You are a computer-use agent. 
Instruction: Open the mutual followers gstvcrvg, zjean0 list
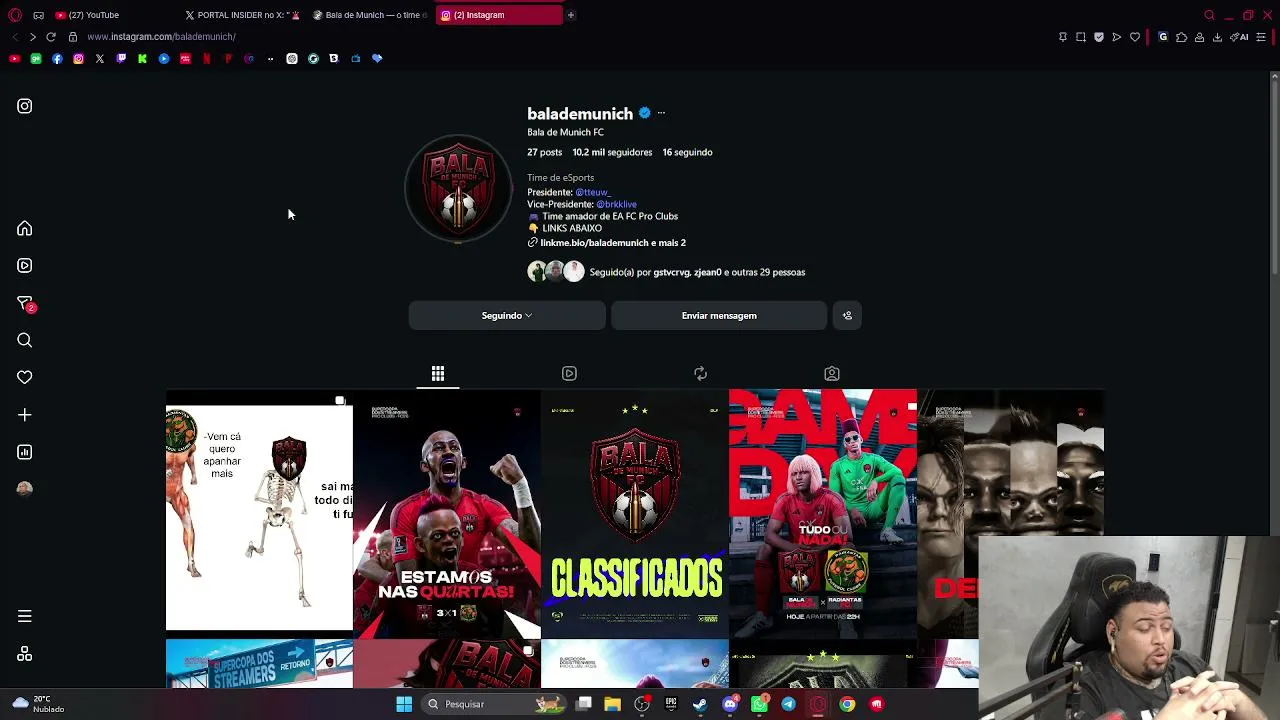697,272
